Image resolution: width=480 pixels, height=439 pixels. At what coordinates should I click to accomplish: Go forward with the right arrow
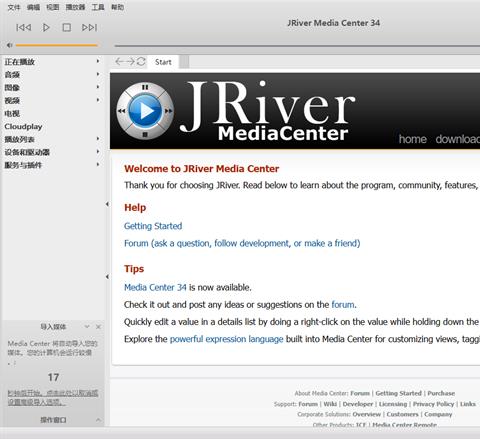[130, 62]
